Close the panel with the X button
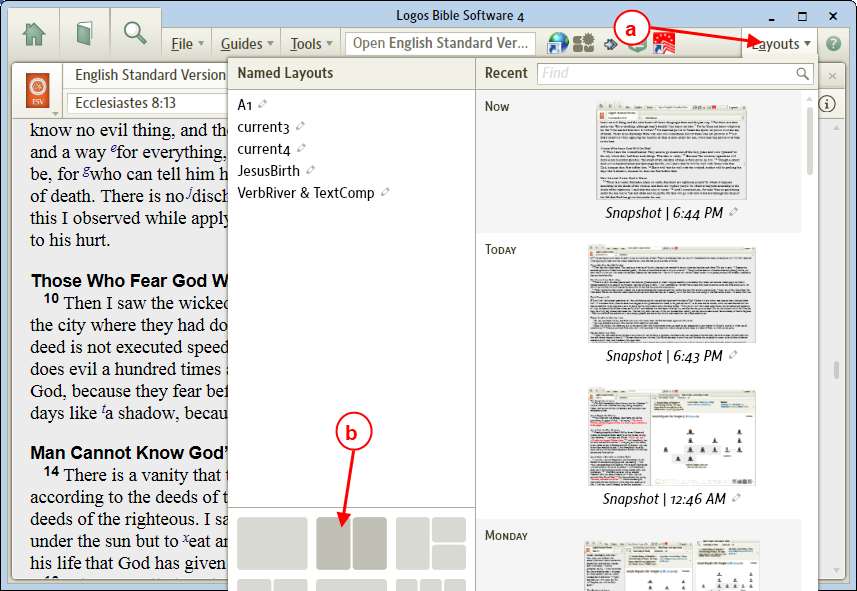 pos(832,75)
